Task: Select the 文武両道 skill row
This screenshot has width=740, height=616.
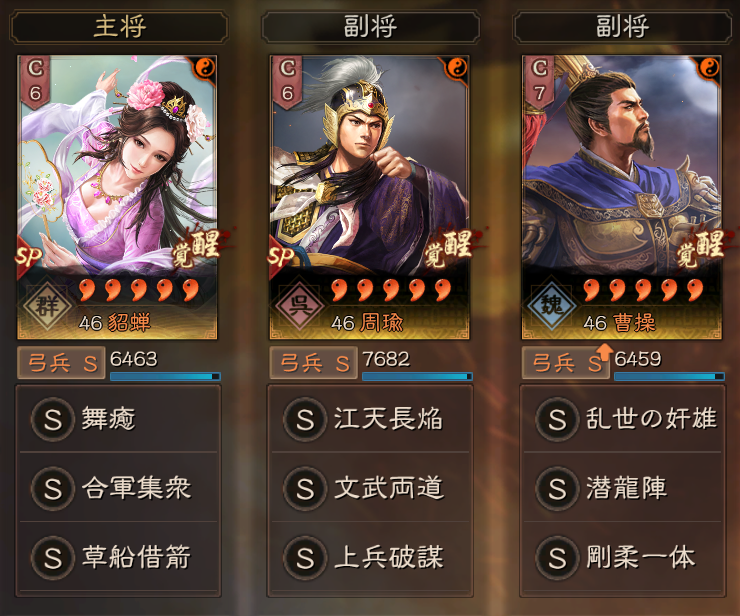Action: coord(370,488)
